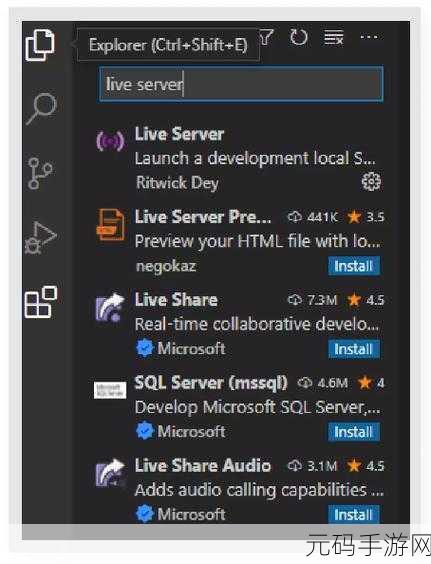Open Live Share Audio extension details
Viewport: 431px width, 564px height.
(239, 490)
